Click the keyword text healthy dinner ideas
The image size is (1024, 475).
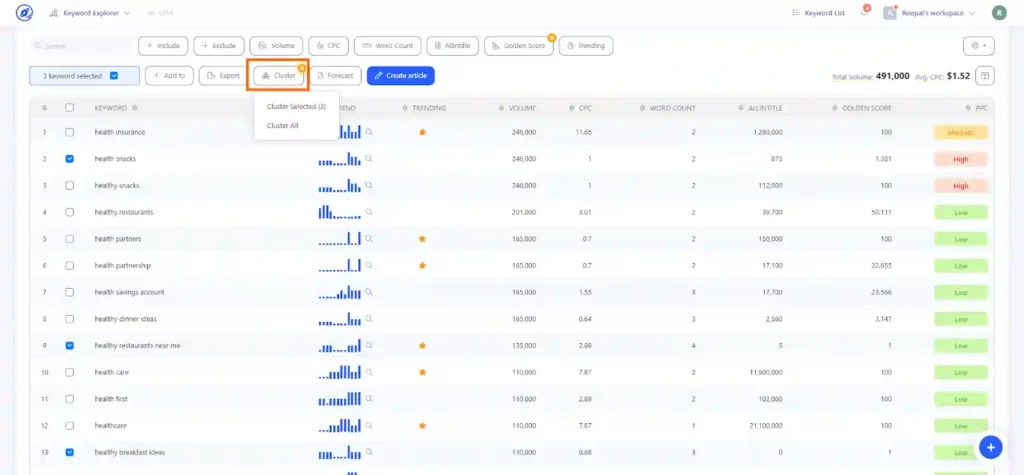pos(125,319)
